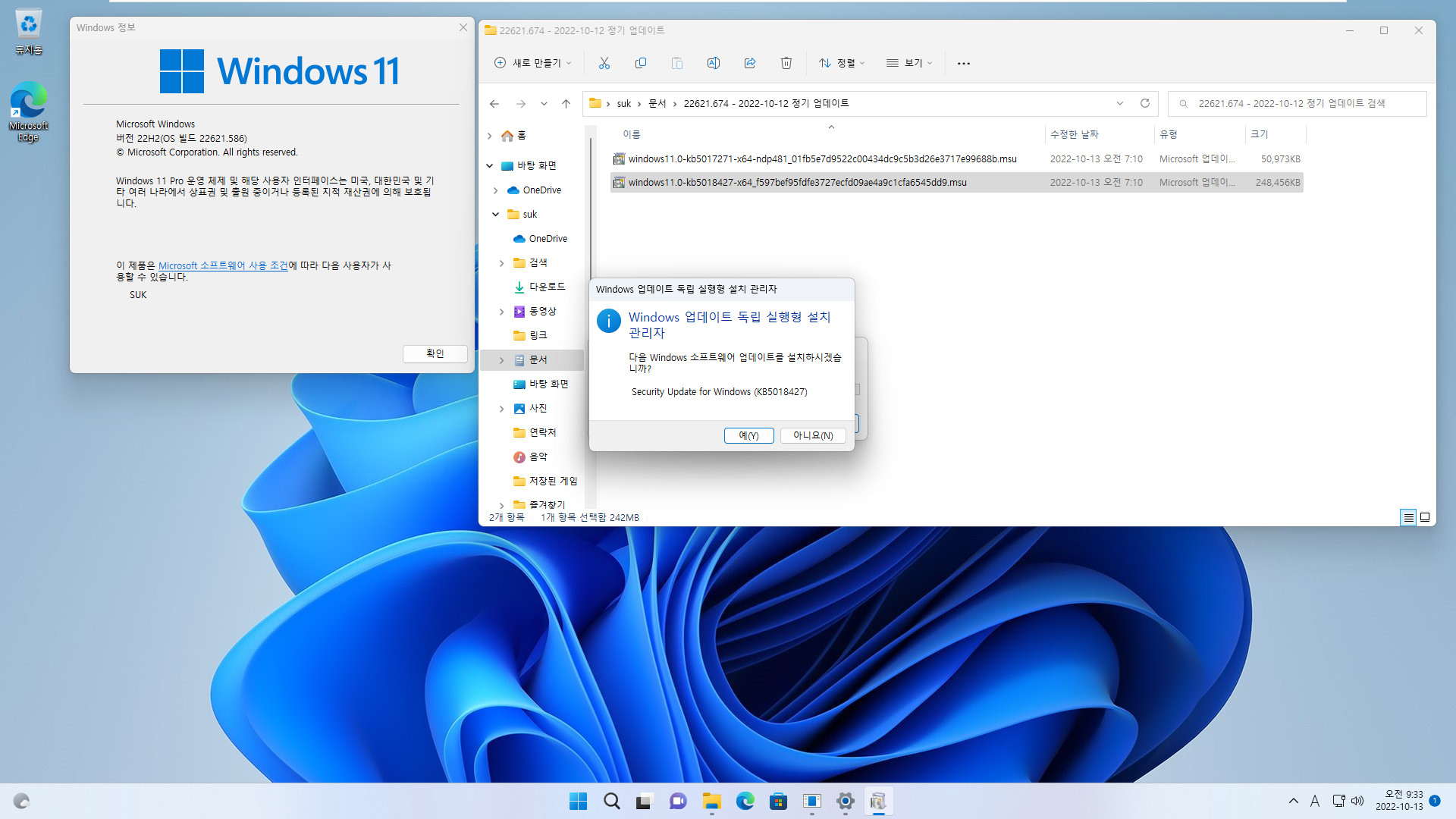Click the update installer icon on taskbar
Screen dimensions: 1456x819
tap(878, 801)
